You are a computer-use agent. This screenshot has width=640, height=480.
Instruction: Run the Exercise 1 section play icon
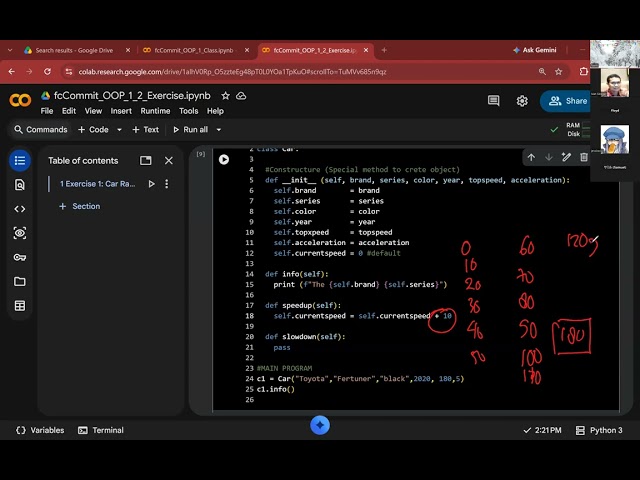tap(151, 184)
